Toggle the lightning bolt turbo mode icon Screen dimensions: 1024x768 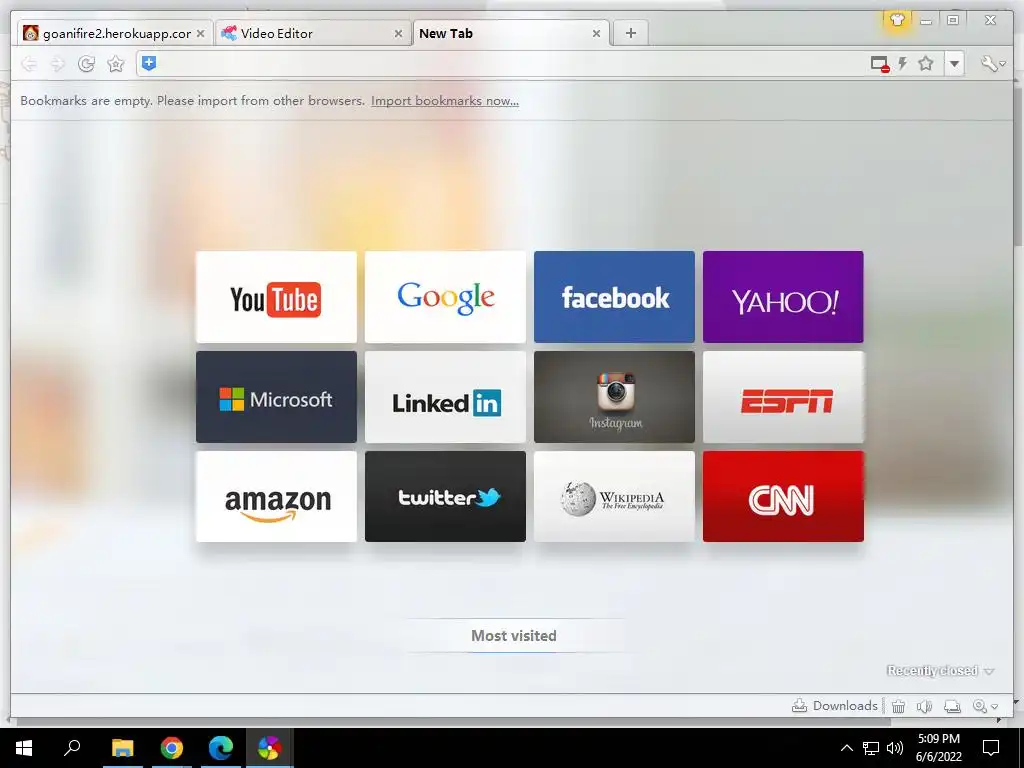point(903,63)
